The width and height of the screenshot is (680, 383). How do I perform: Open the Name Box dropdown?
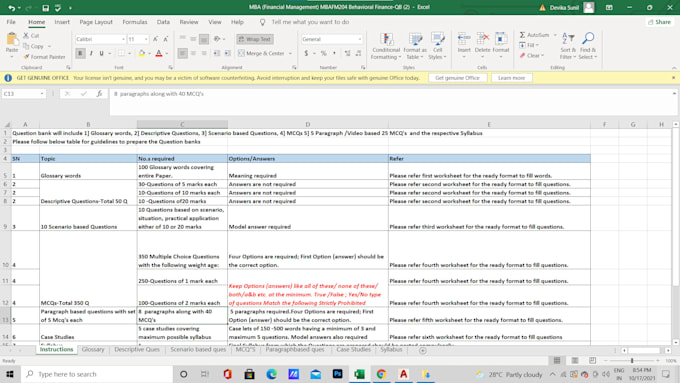click(x=42, y=94)
